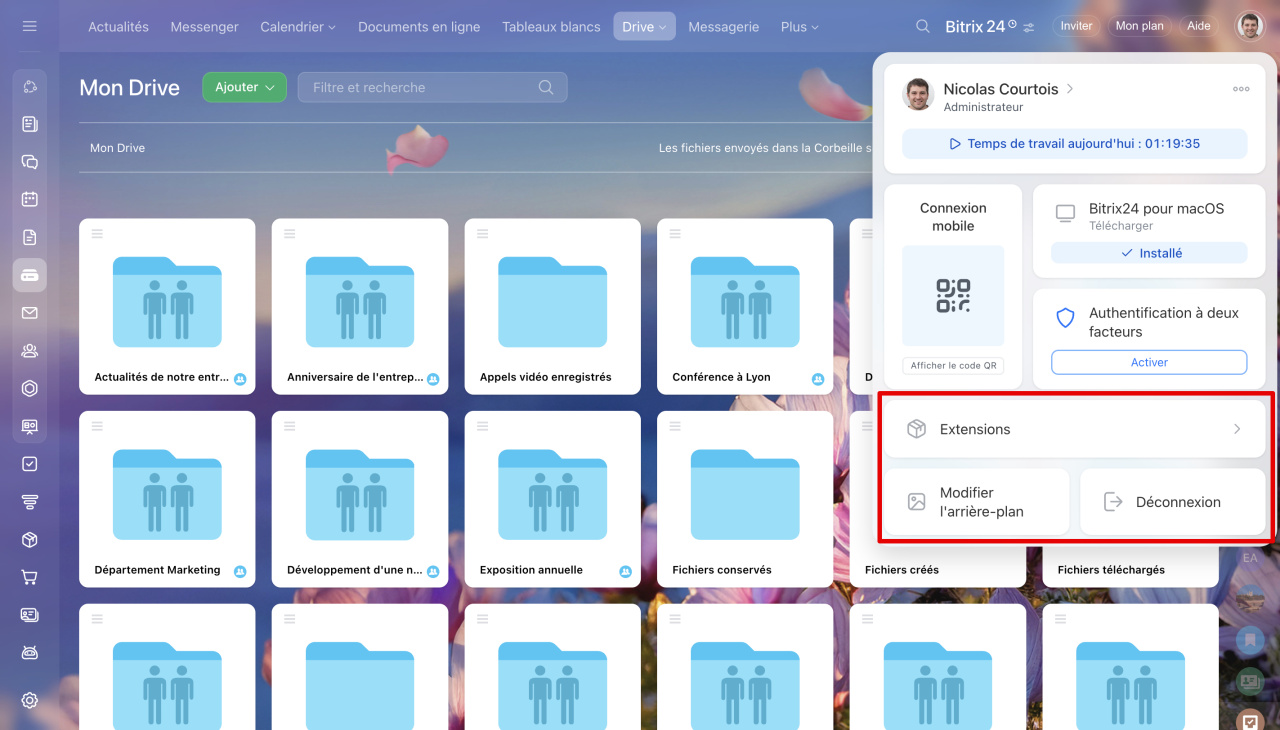
Task: Click Modifier l'arrière-plan option
Action: [976, 502]
